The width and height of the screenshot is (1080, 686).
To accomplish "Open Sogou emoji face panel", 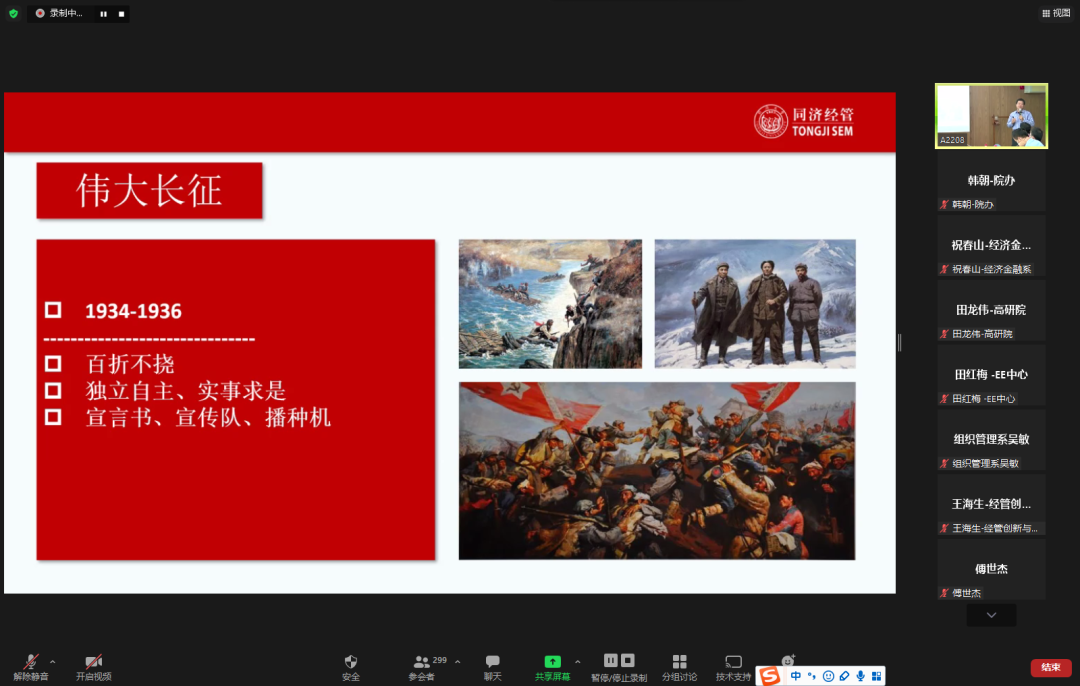I will click(829, 676).
